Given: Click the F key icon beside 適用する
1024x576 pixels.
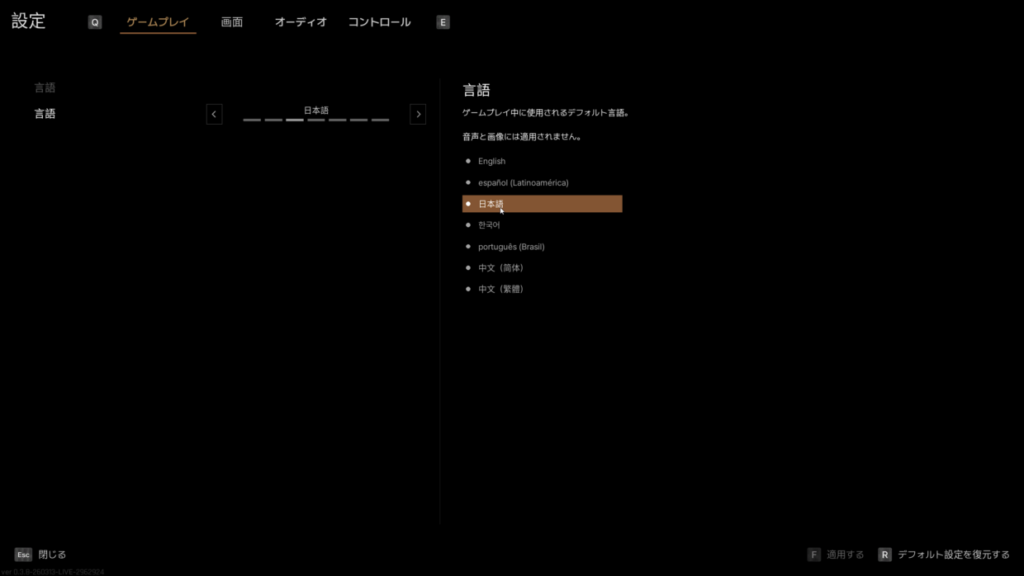Looking at the screenshot, I should coord(814,554).
